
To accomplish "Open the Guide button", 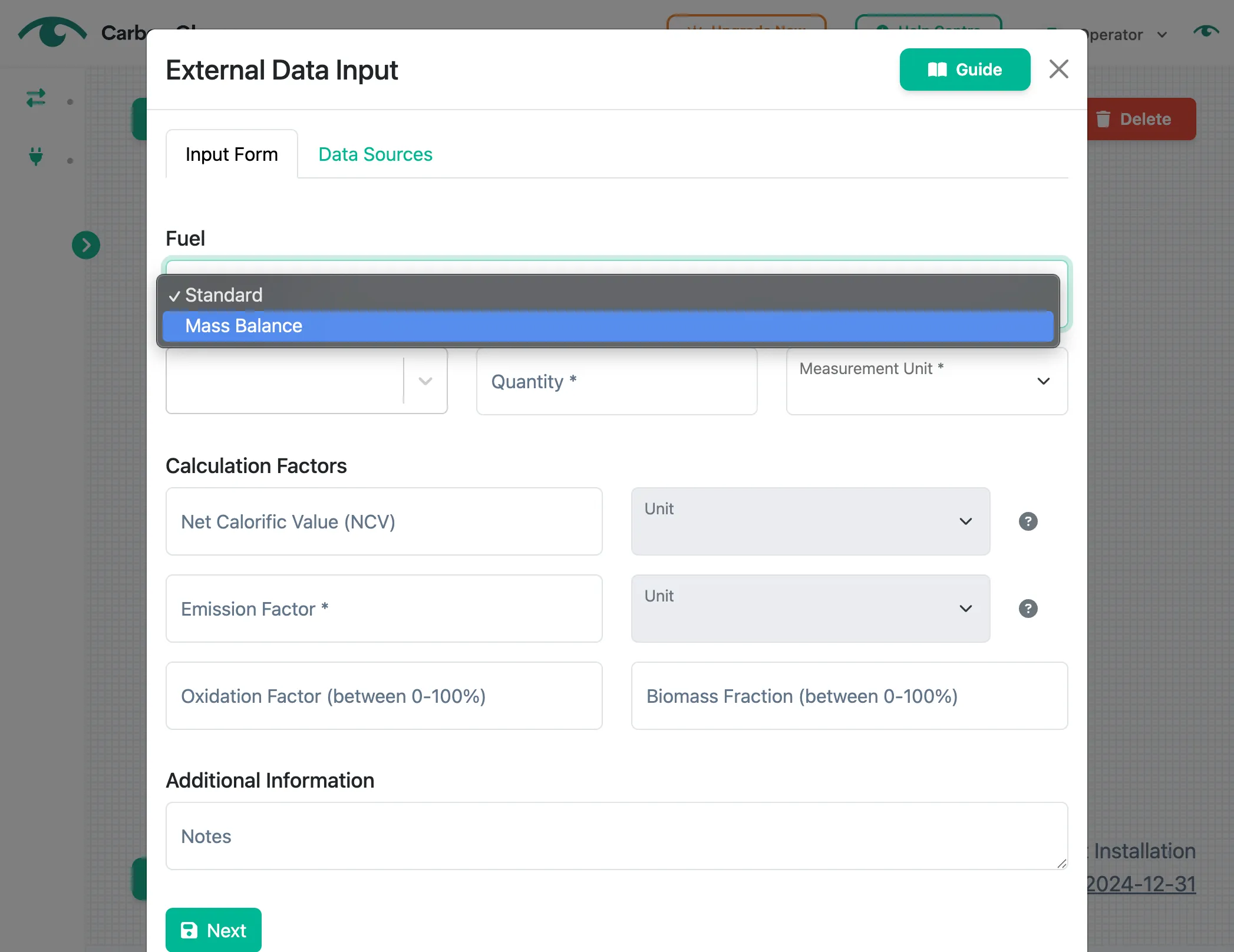I will pyautogui.click(x=965, y=70).
